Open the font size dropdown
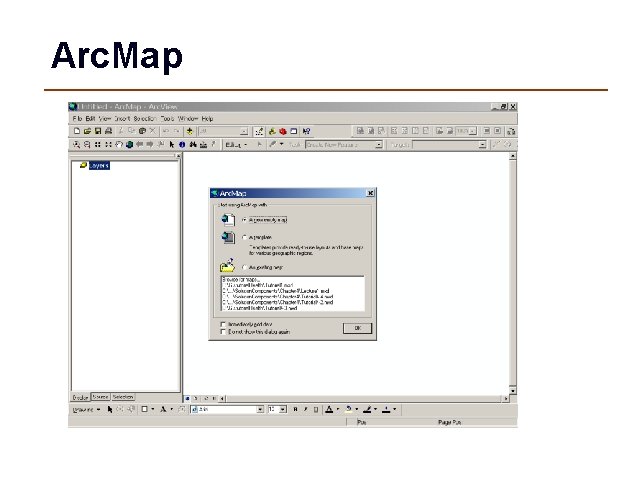Viewport: 640px width, 480px height. click(282, 409)
